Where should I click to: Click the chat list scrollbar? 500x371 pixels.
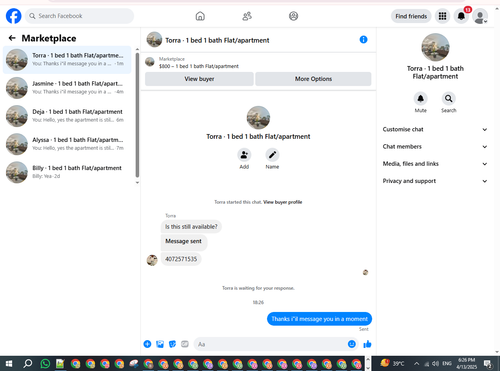[137, 115]
